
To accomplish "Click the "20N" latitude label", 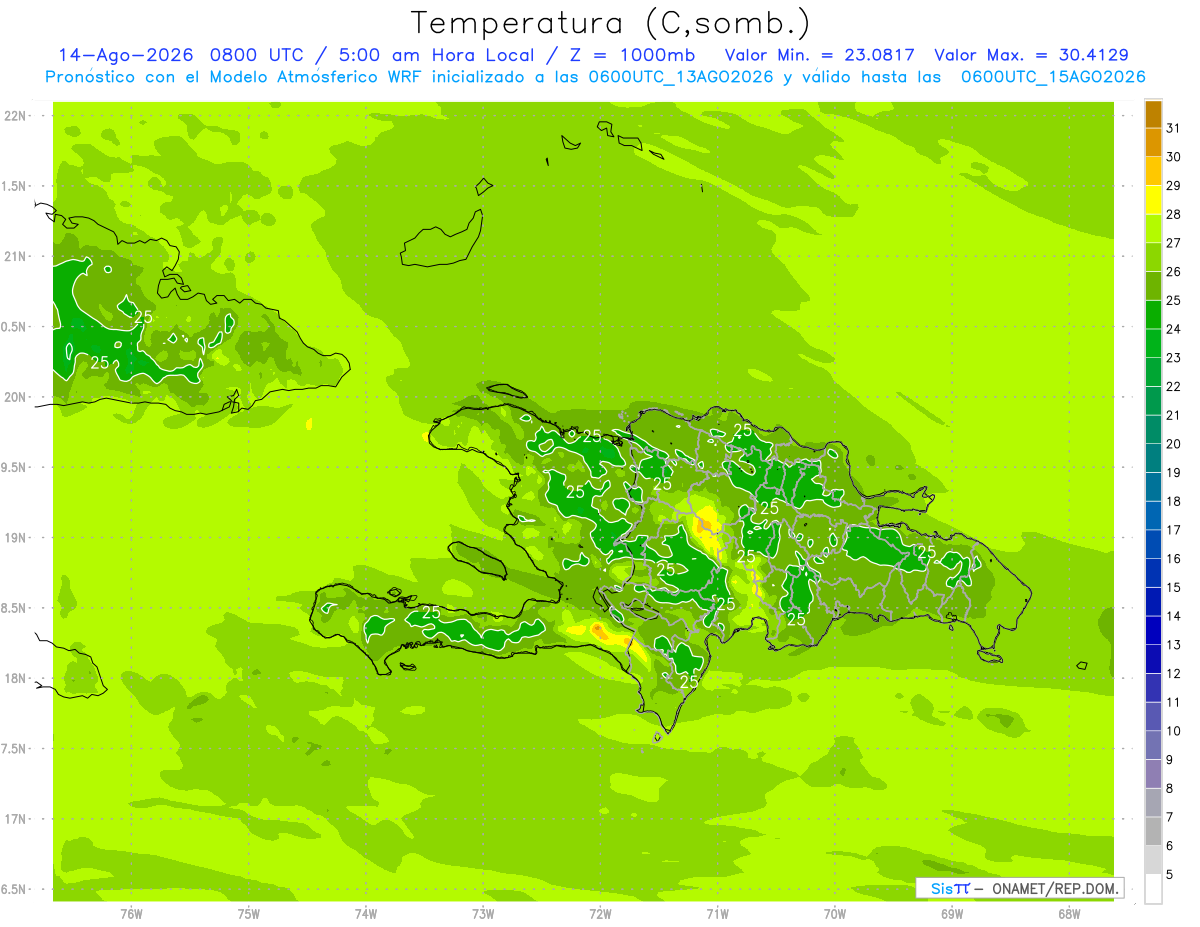I will (x=16, y=397).
